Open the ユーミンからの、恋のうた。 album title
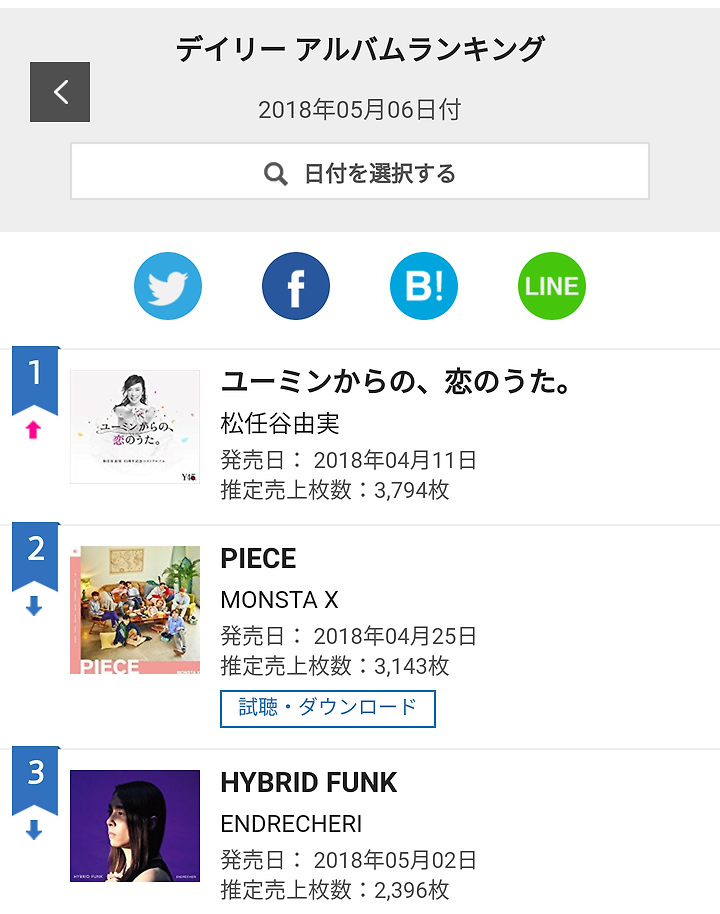Viewport: 720px width, 914px height. click(397, 381)
